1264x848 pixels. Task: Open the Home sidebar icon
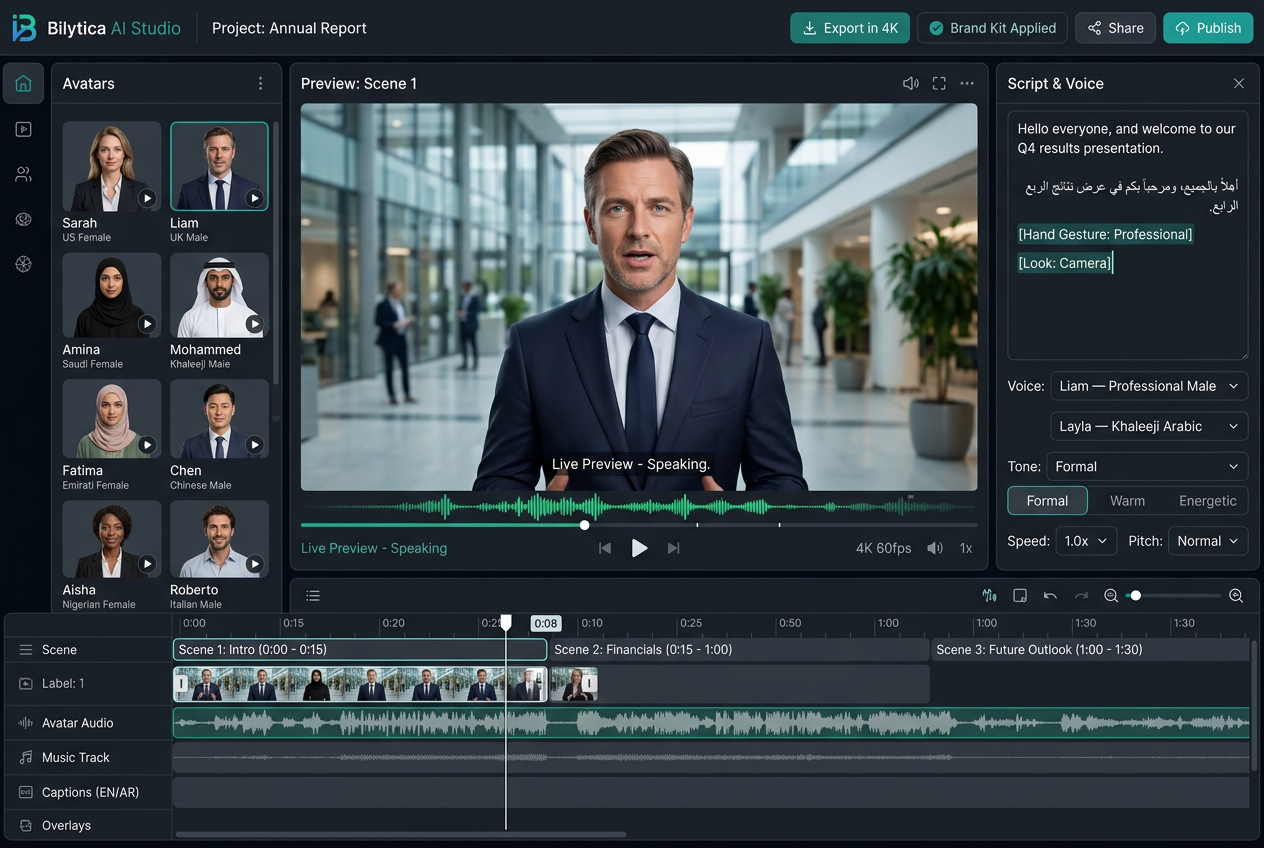[x=23, y=84]
